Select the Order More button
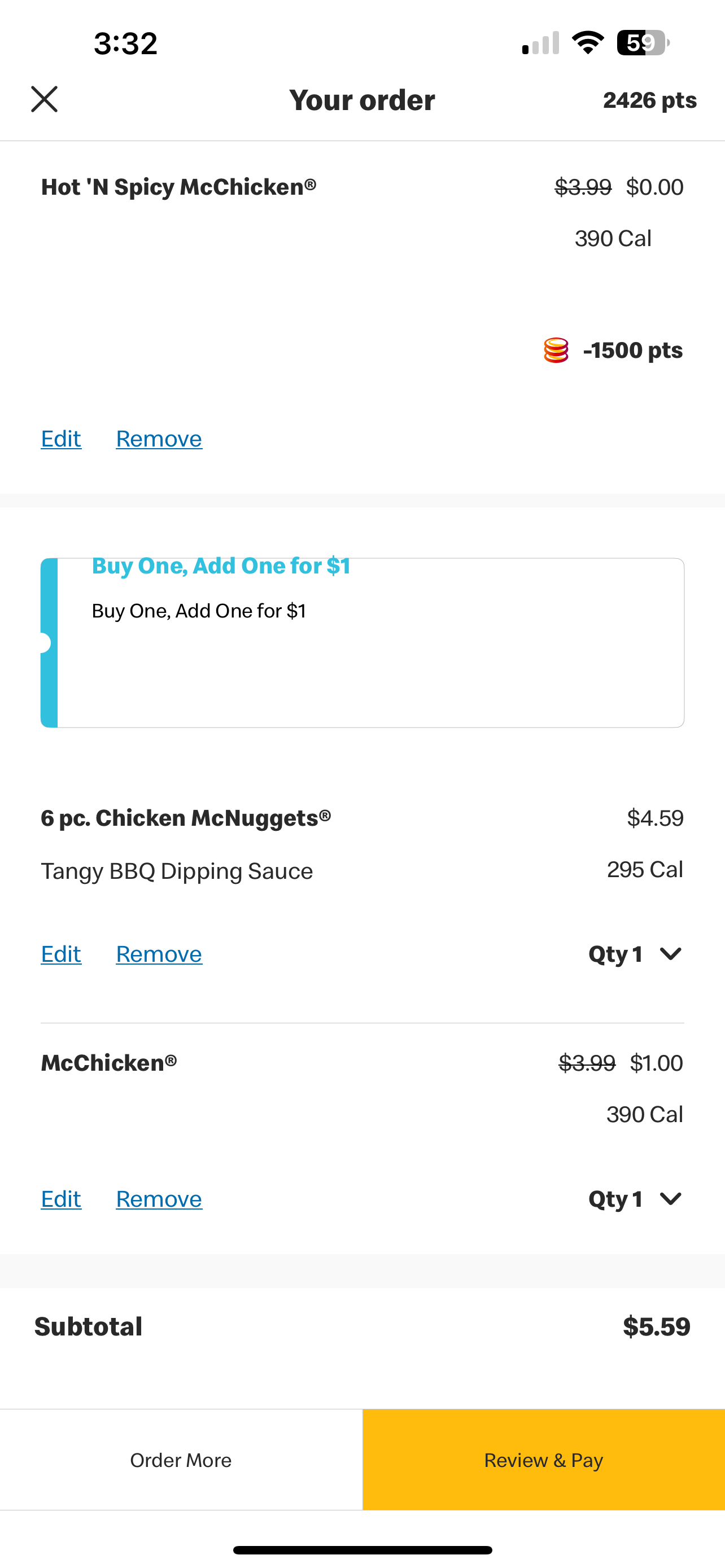This screenshot has width=725, height=1568. click(x=181, y=1460)
